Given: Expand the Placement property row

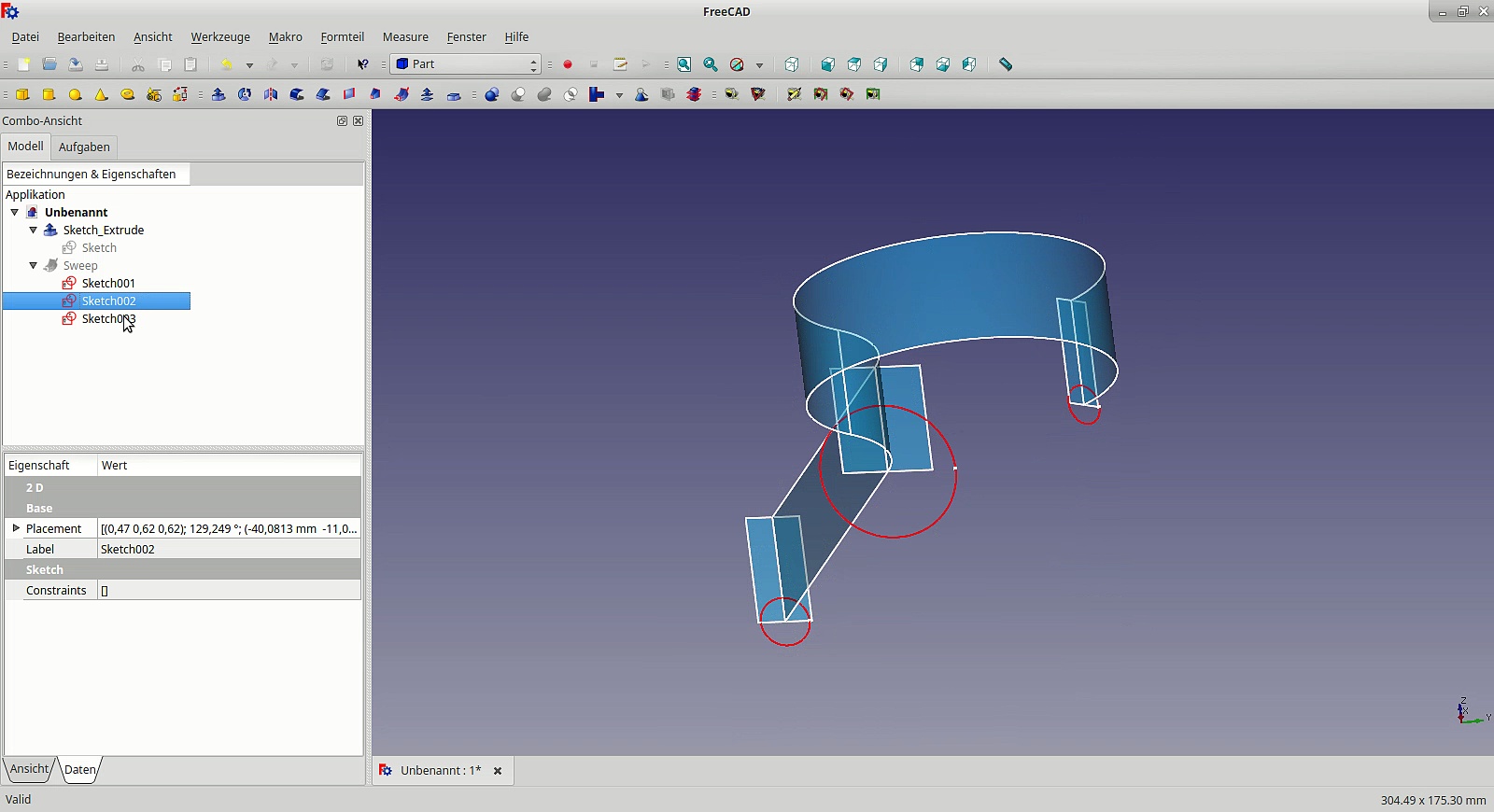Looking at the screenshot, I should 16,528.
